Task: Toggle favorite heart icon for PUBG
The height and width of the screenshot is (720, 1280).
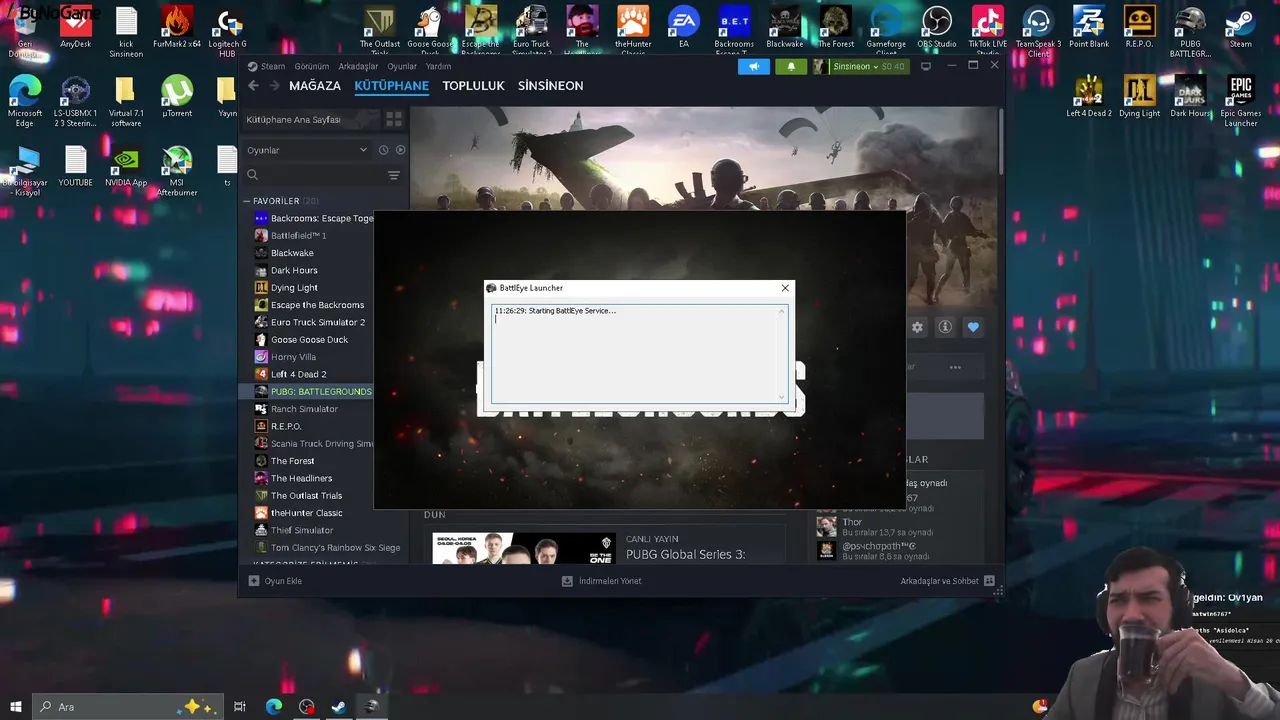Action: (x=973, y=327)
